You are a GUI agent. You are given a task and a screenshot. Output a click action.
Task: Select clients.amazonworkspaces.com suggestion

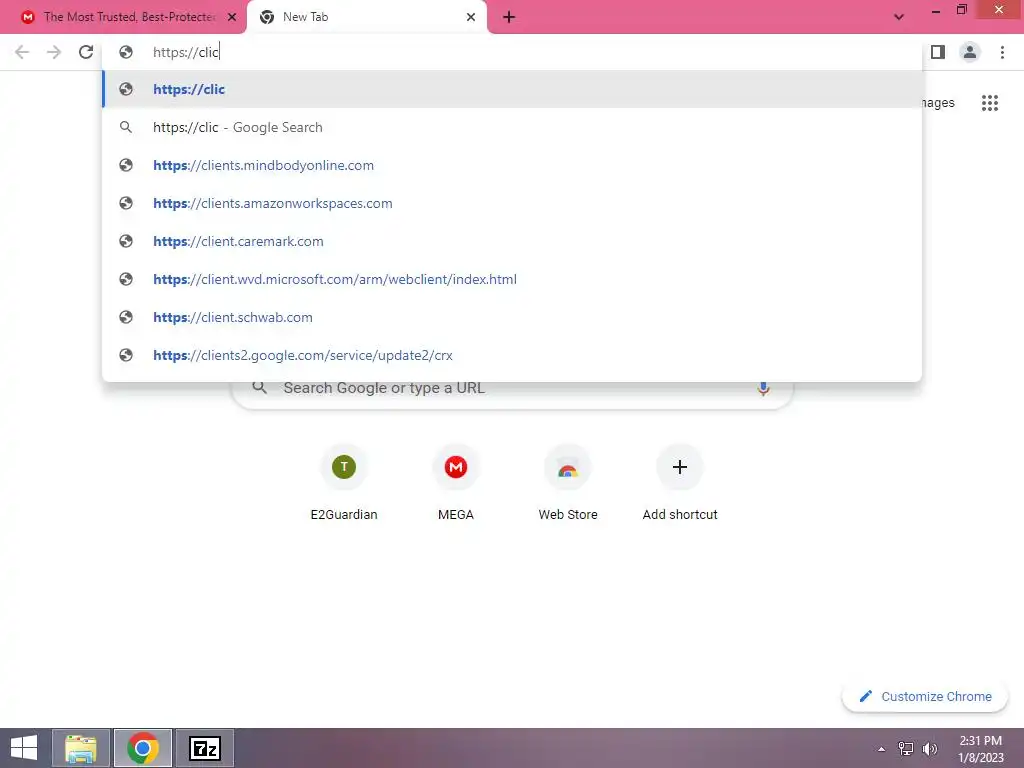coord(512,203)
